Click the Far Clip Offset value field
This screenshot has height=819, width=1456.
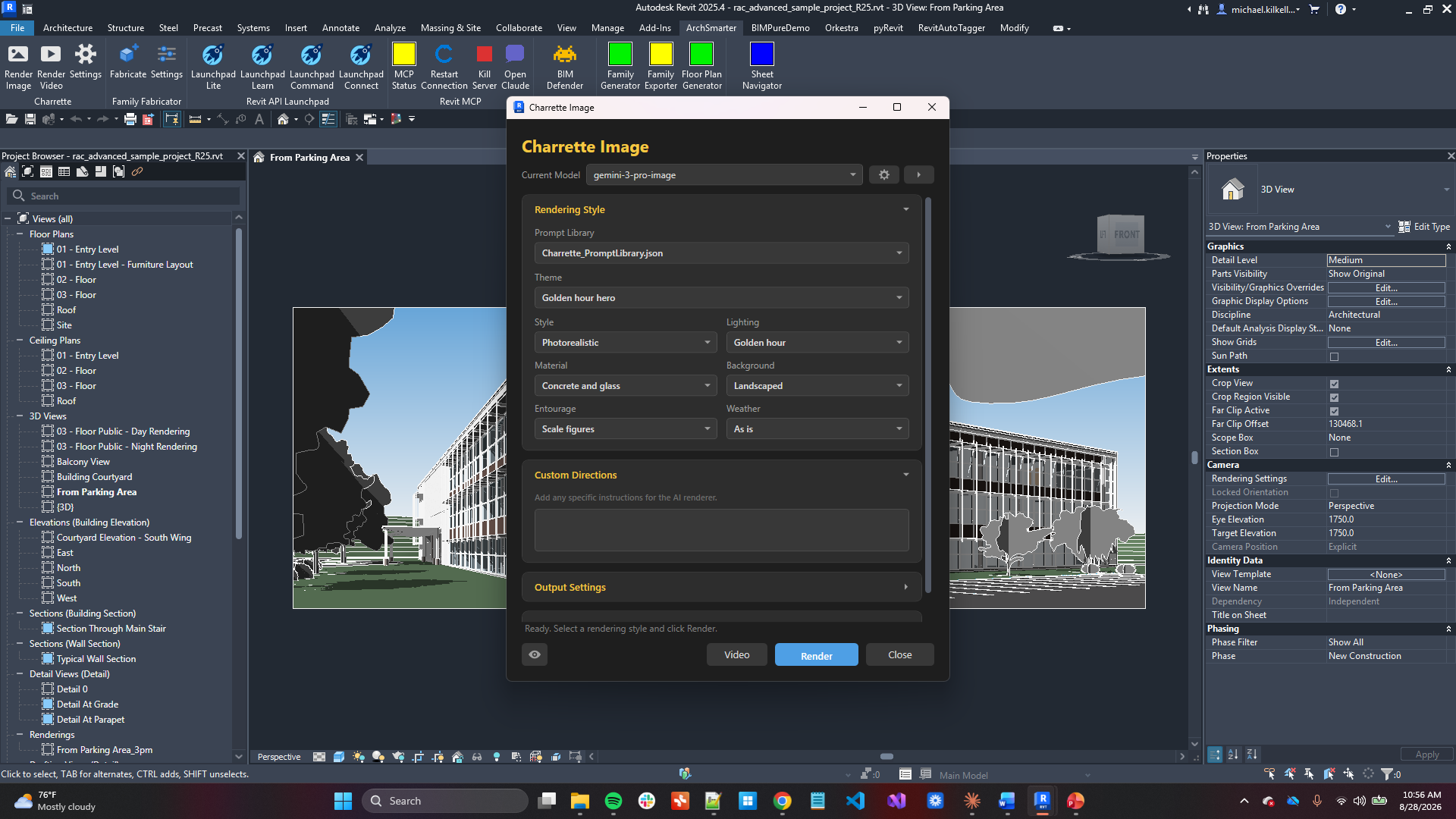[x=1386, y=424]
